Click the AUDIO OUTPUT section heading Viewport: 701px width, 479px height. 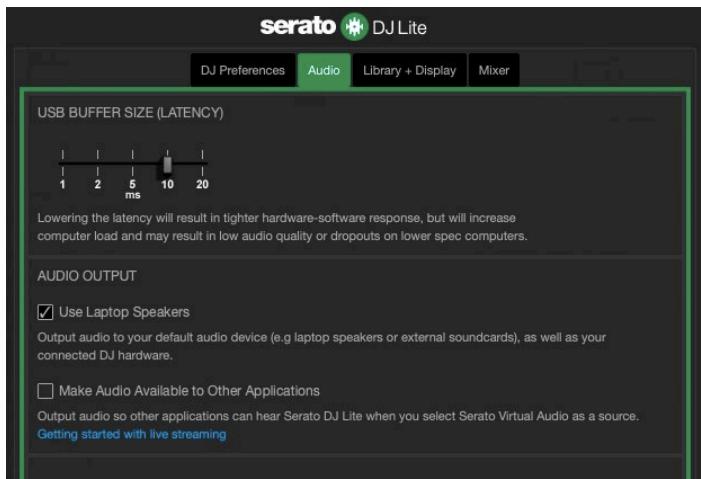click(x=87, y=276)
